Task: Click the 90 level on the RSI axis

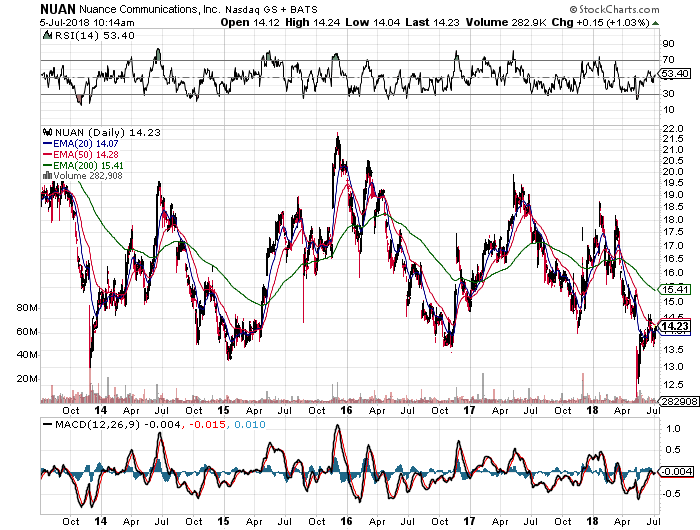Action: 668,44
